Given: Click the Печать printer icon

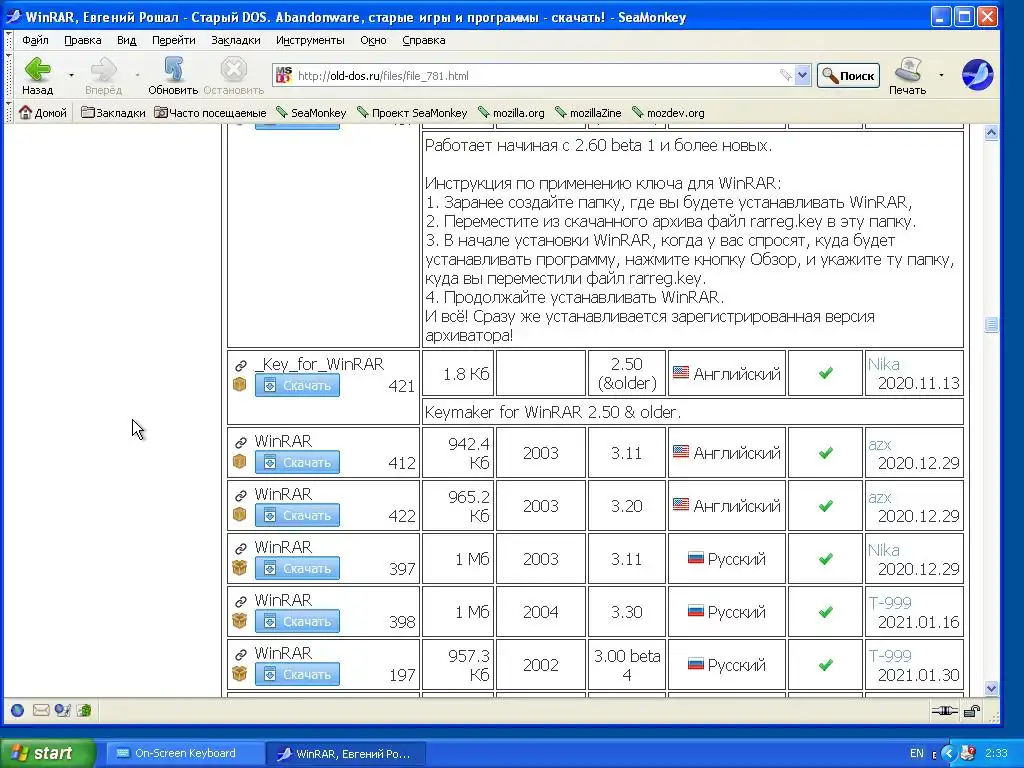Looking at the screenshot, I should click(x=907, y=70).
